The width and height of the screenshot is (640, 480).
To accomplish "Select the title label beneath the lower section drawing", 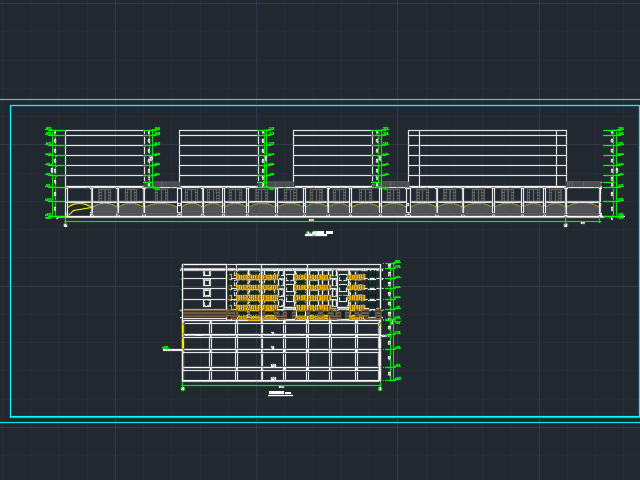I will point(280,393).
